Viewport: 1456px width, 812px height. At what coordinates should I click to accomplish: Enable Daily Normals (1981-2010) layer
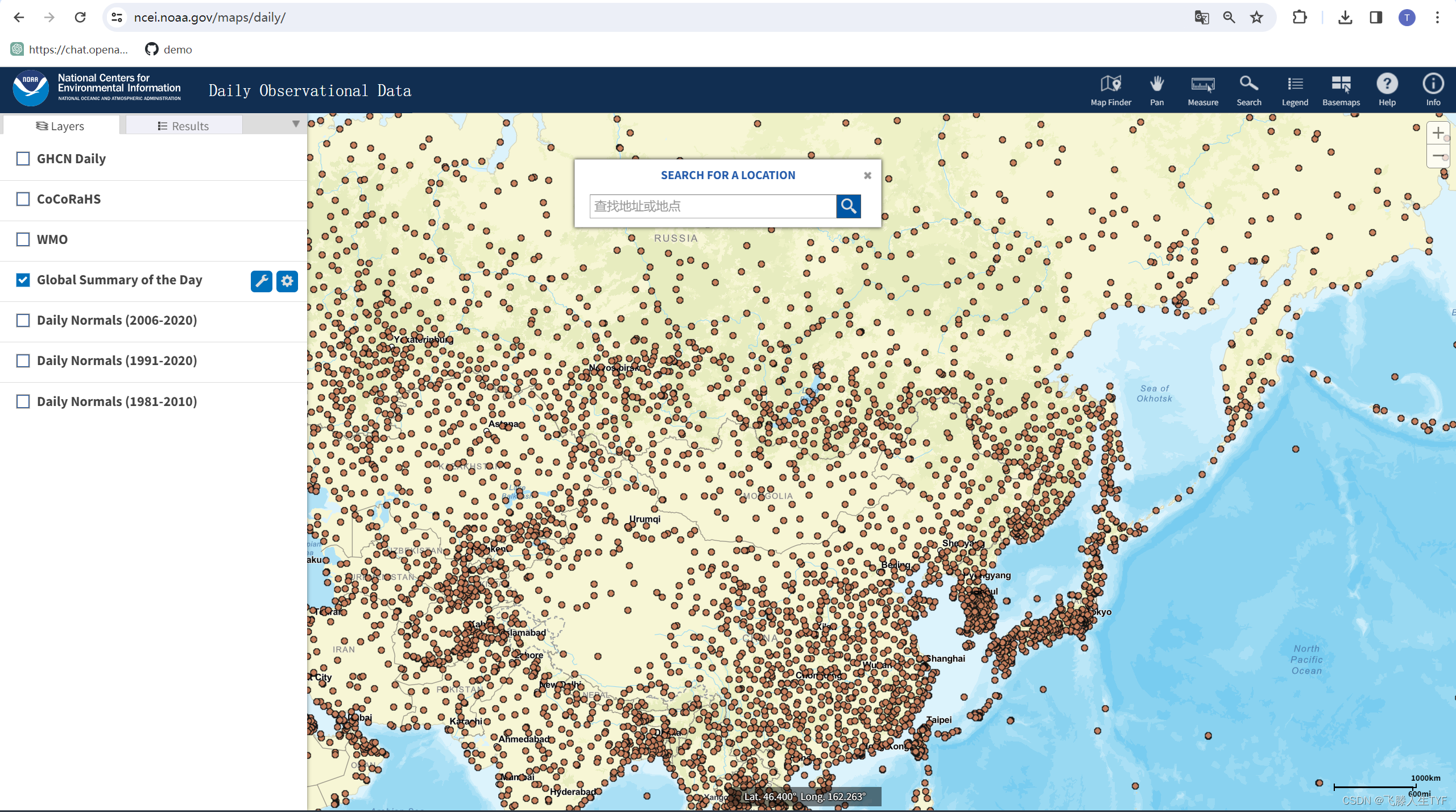click(23, 401)
